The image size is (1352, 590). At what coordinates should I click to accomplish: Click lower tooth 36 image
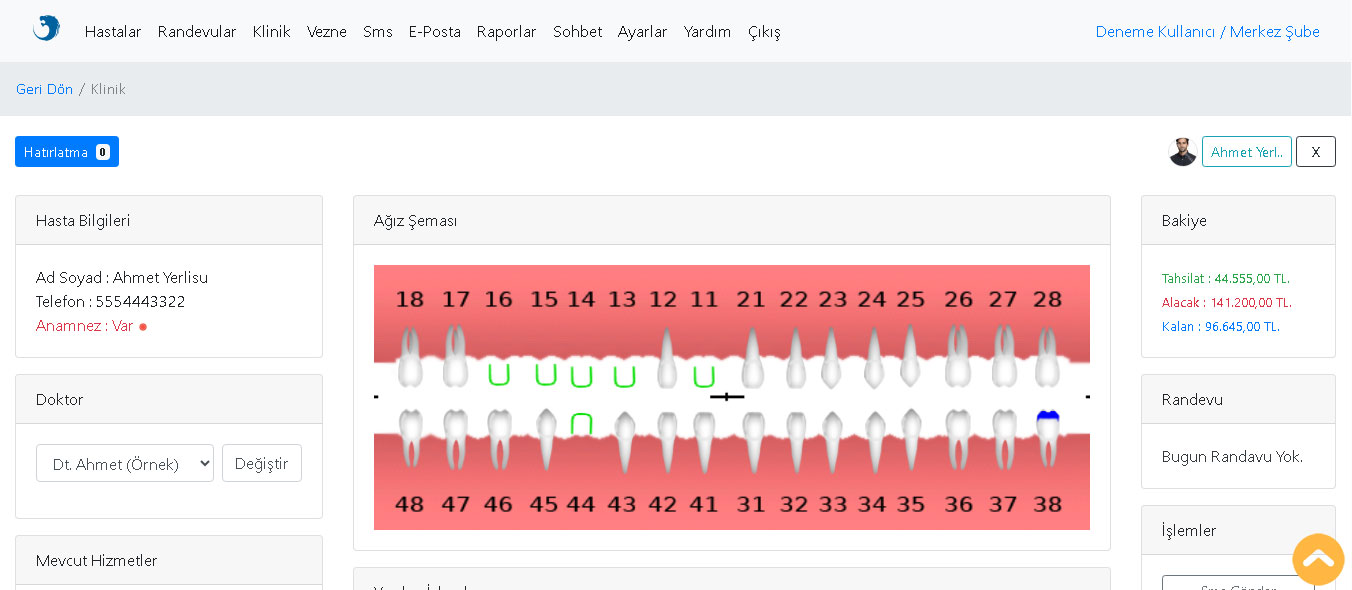(958, 438)
